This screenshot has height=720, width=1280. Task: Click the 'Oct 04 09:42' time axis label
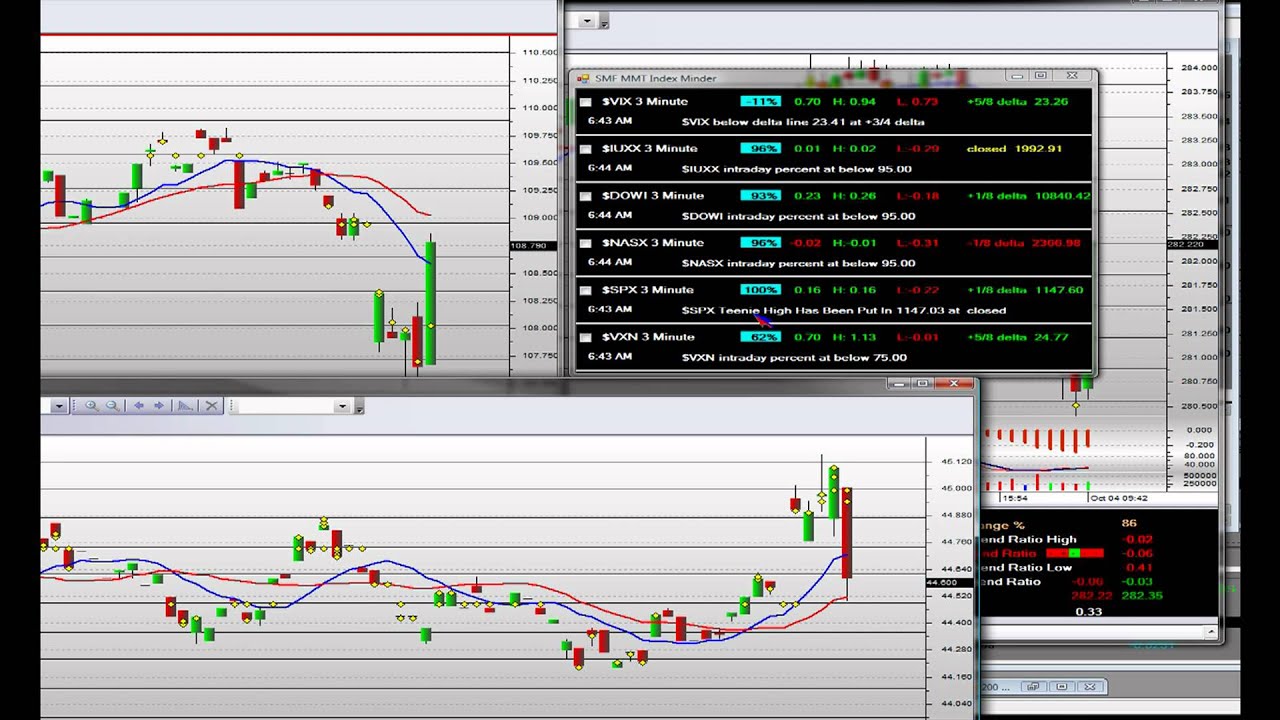pyautogui.click(x=1119, y=498)
